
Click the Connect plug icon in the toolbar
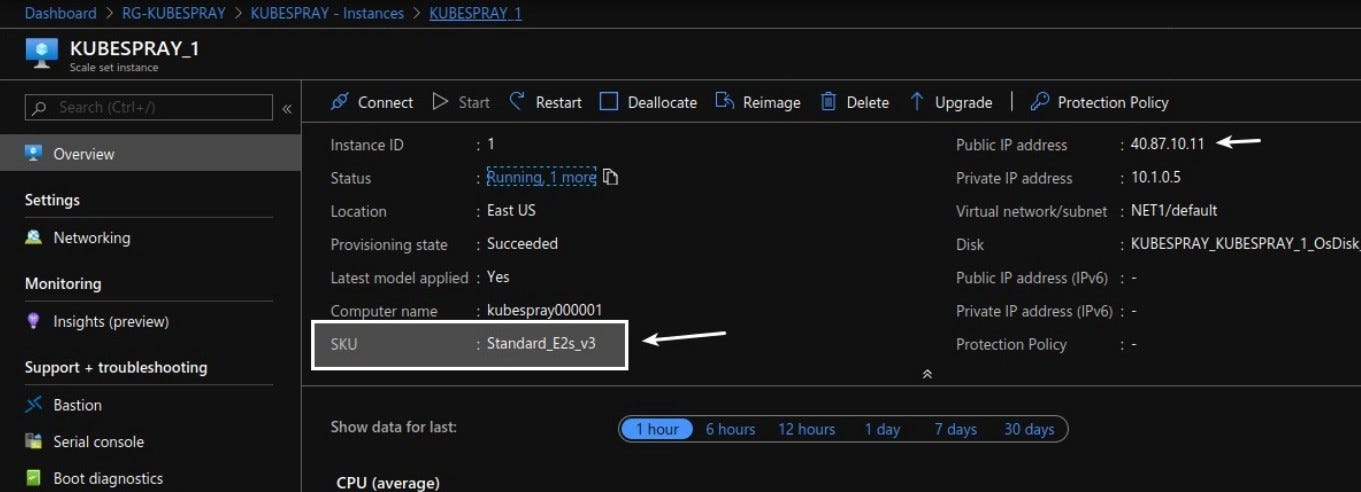(x=340, y=102)
